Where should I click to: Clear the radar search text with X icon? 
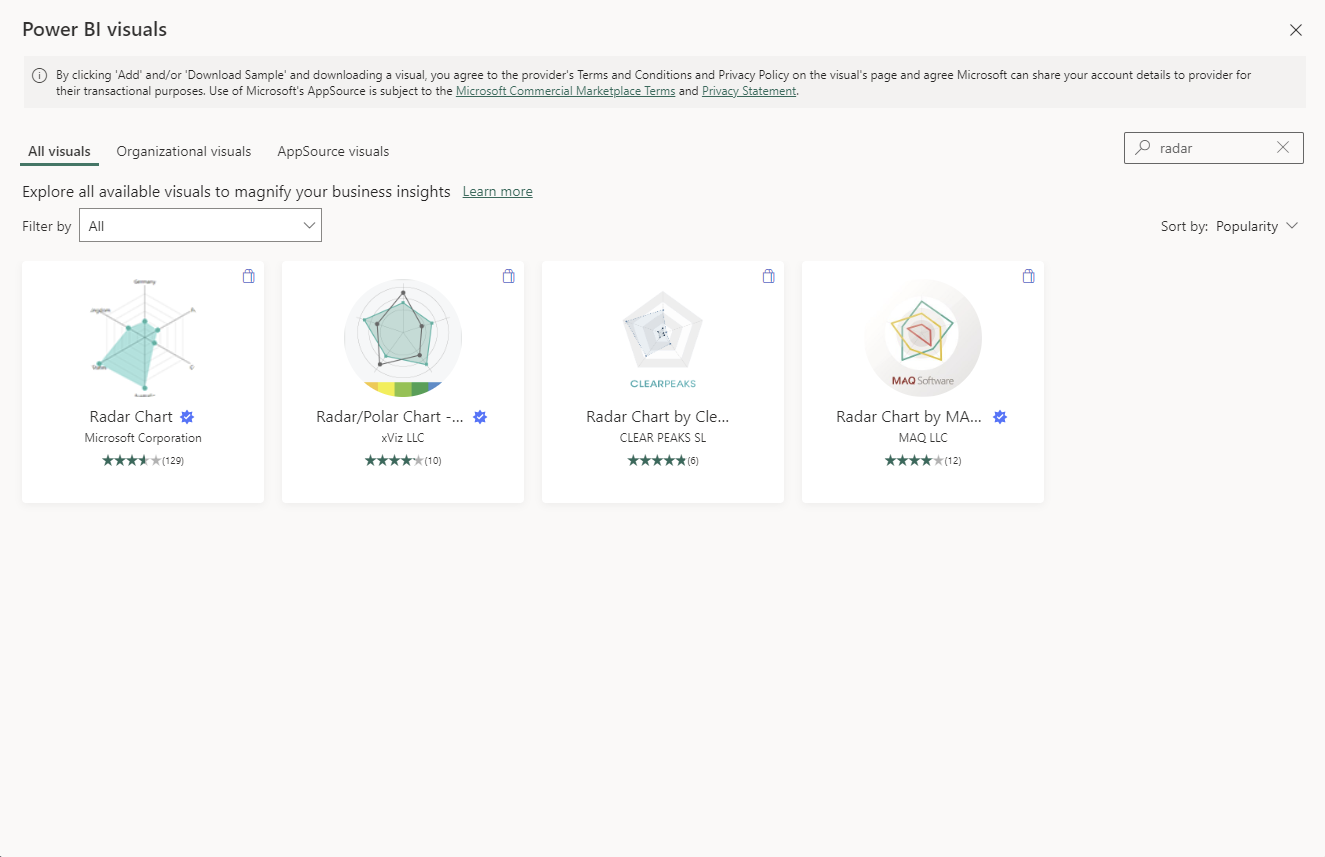point(1283,147)
